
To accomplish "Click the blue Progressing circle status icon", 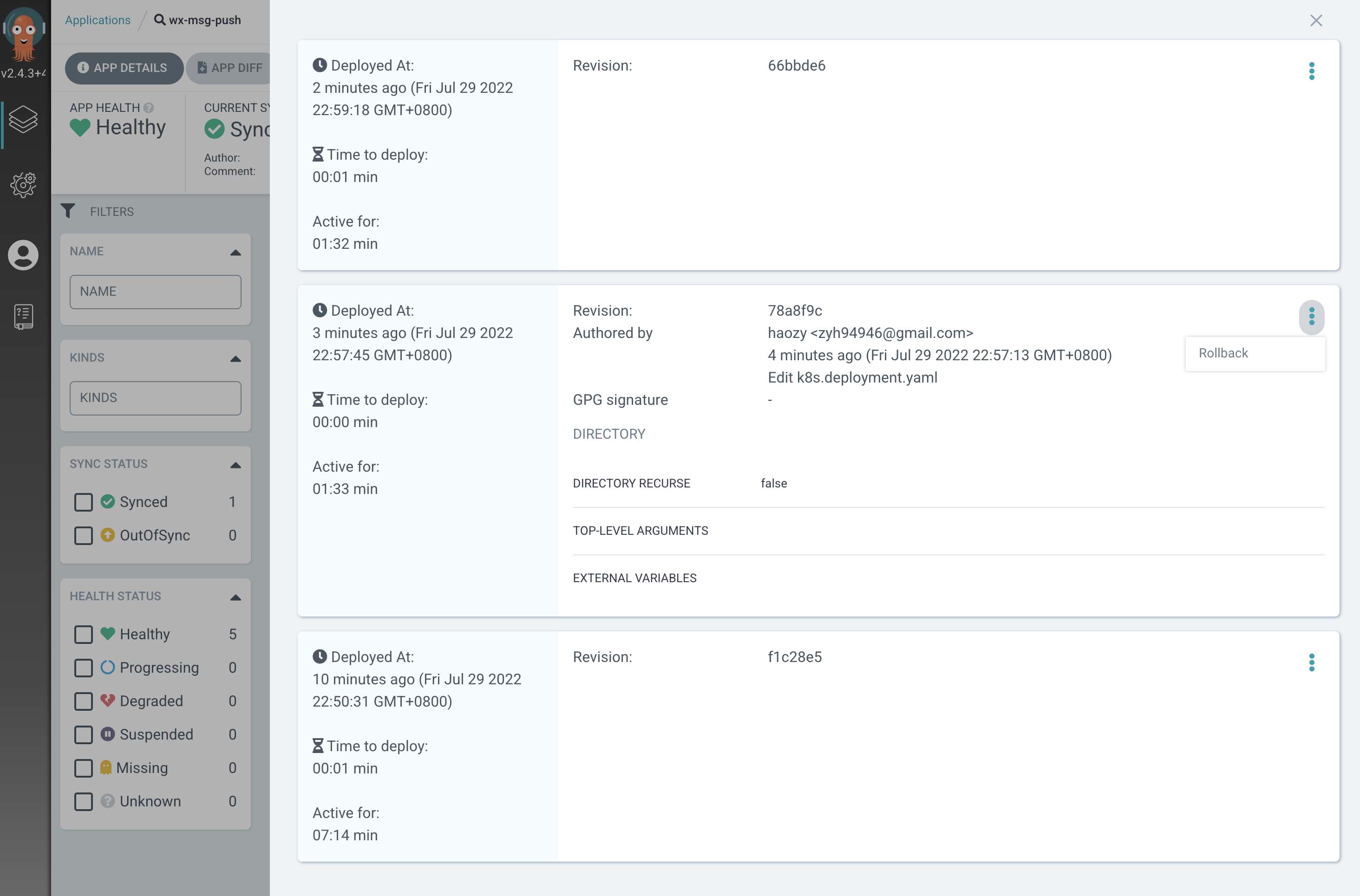I will (x=107, y=668).
